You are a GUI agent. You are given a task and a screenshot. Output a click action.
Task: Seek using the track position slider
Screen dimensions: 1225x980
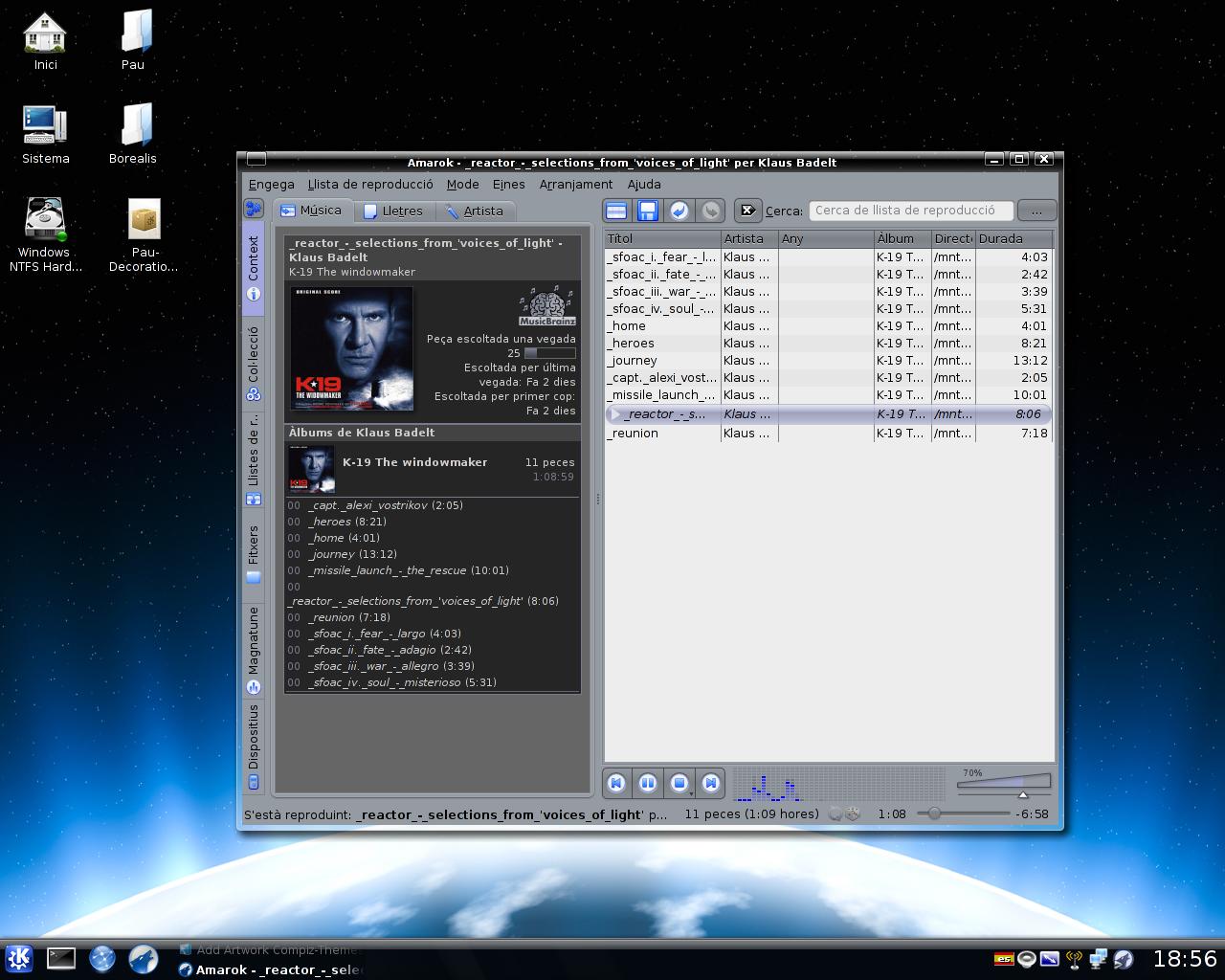pyautogui.click(x=963, y=813)
